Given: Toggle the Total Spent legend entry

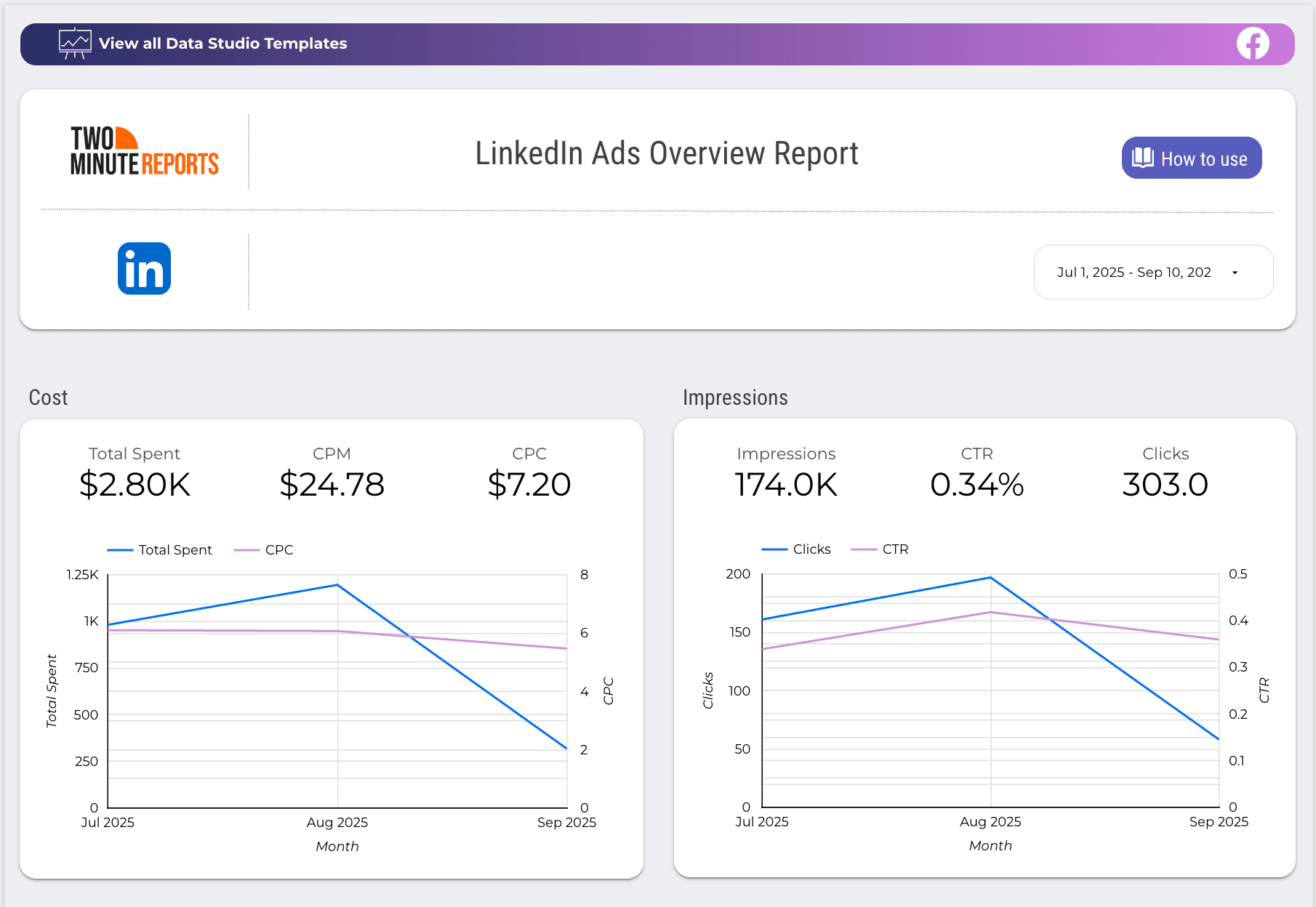Looking at the screenshot, I should click(174, 549).
